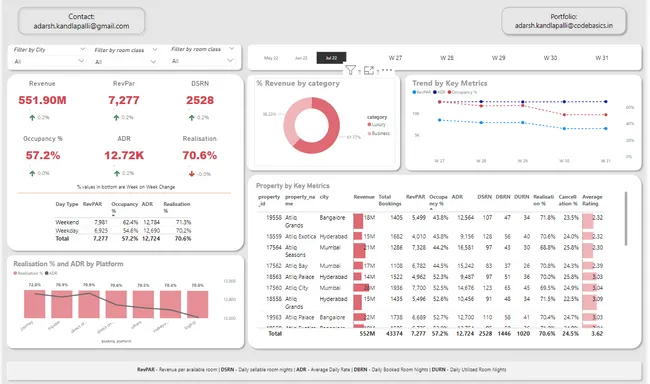Select week W 28 in the week slicer
The width and height of the screenshot is (650, 384).
click(447, 58)
